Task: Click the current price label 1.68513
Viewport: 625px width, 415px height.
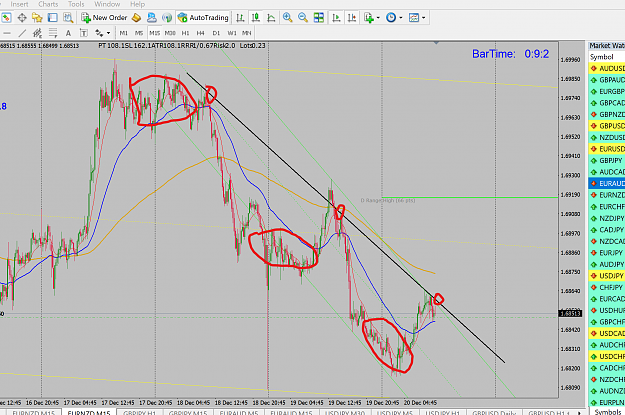Action: tap(571, 313)
